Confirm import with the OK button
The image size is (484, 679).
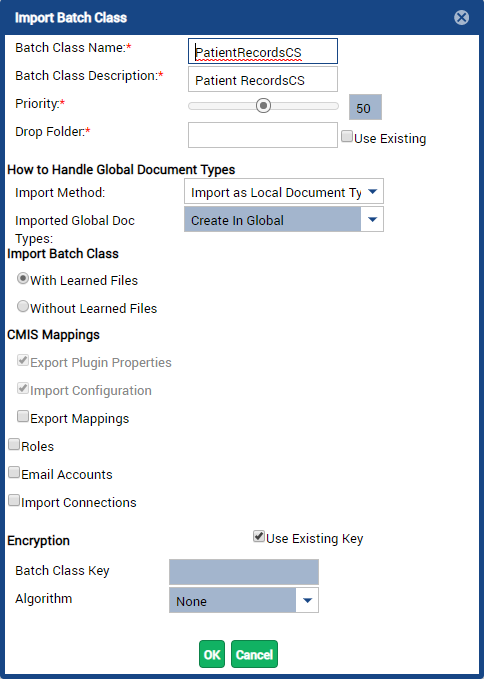tap(212, 654)
